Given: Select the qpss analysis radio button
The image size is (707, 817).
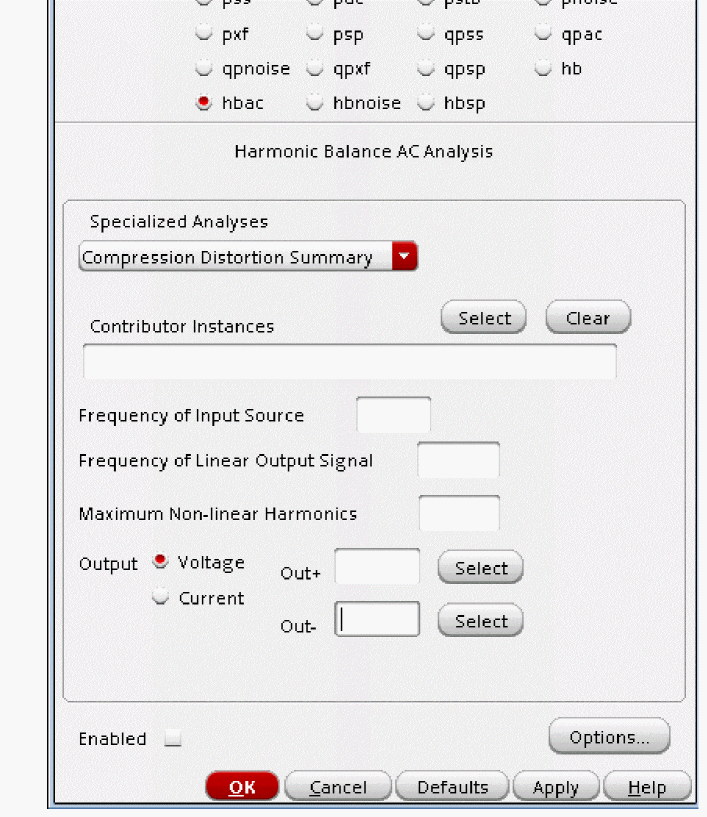Looking at the screenshot, I should [426, 33].
